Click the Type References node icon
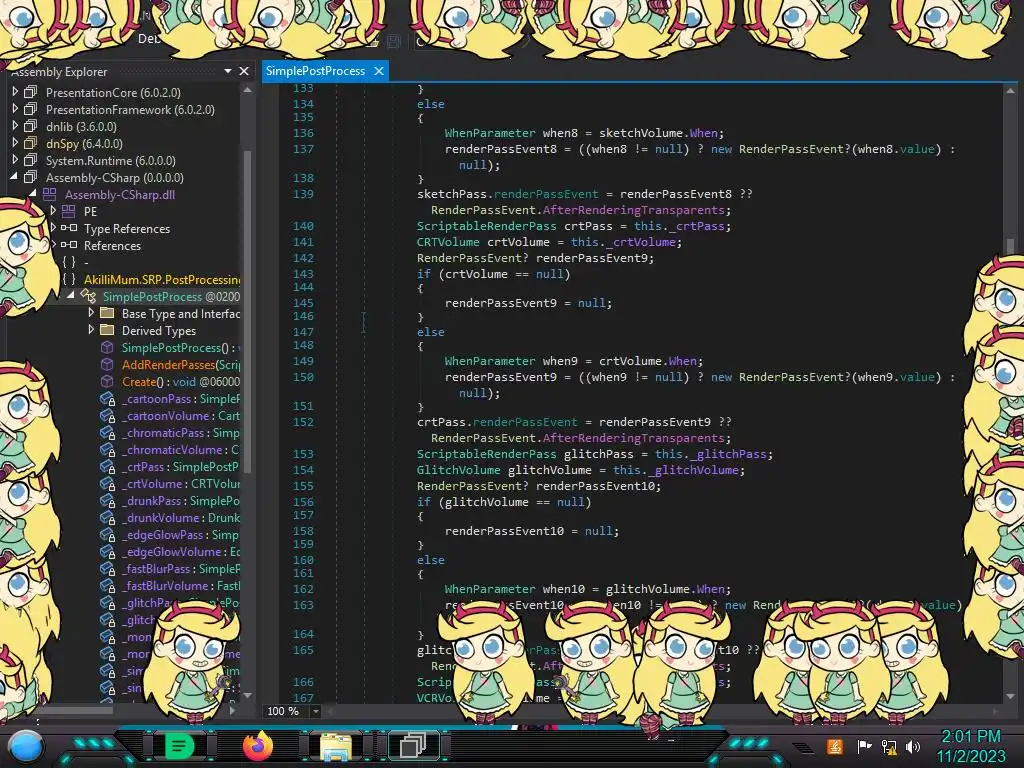 click(x=69, y=228)
